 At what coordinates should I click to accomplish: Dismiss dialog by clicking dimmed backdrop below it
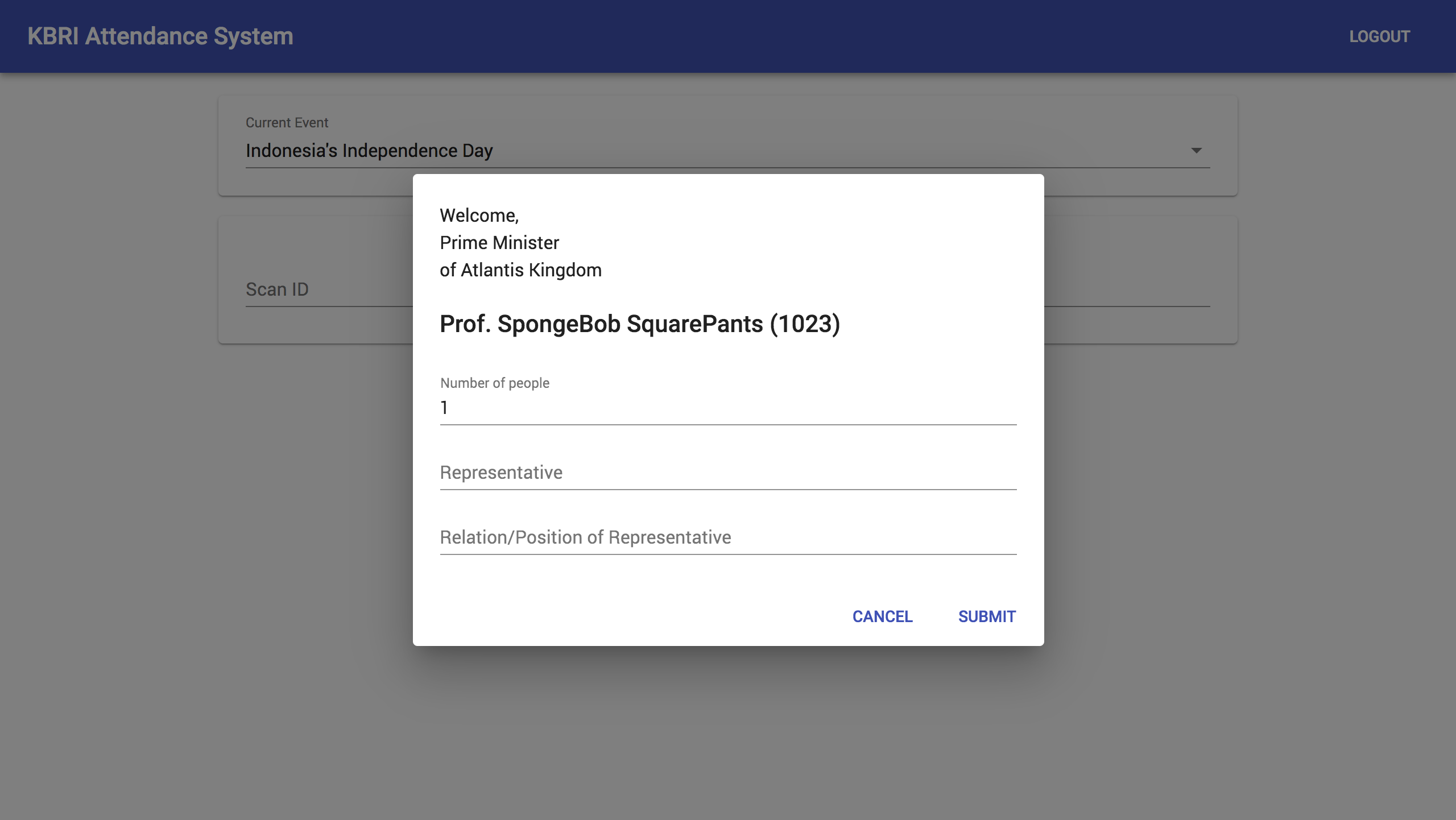click(728, 734)
